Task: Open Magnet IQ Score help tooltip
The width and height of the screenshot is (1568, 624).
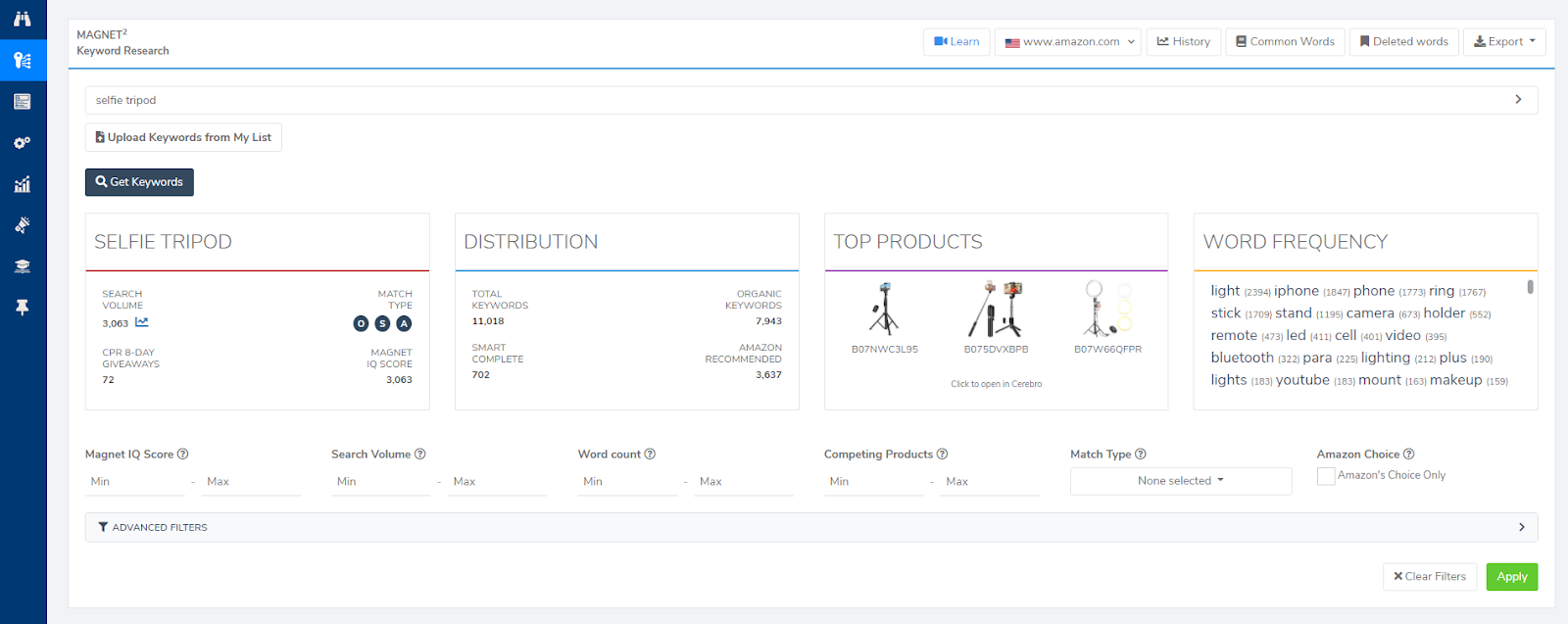Action: [x=183, y=454]
